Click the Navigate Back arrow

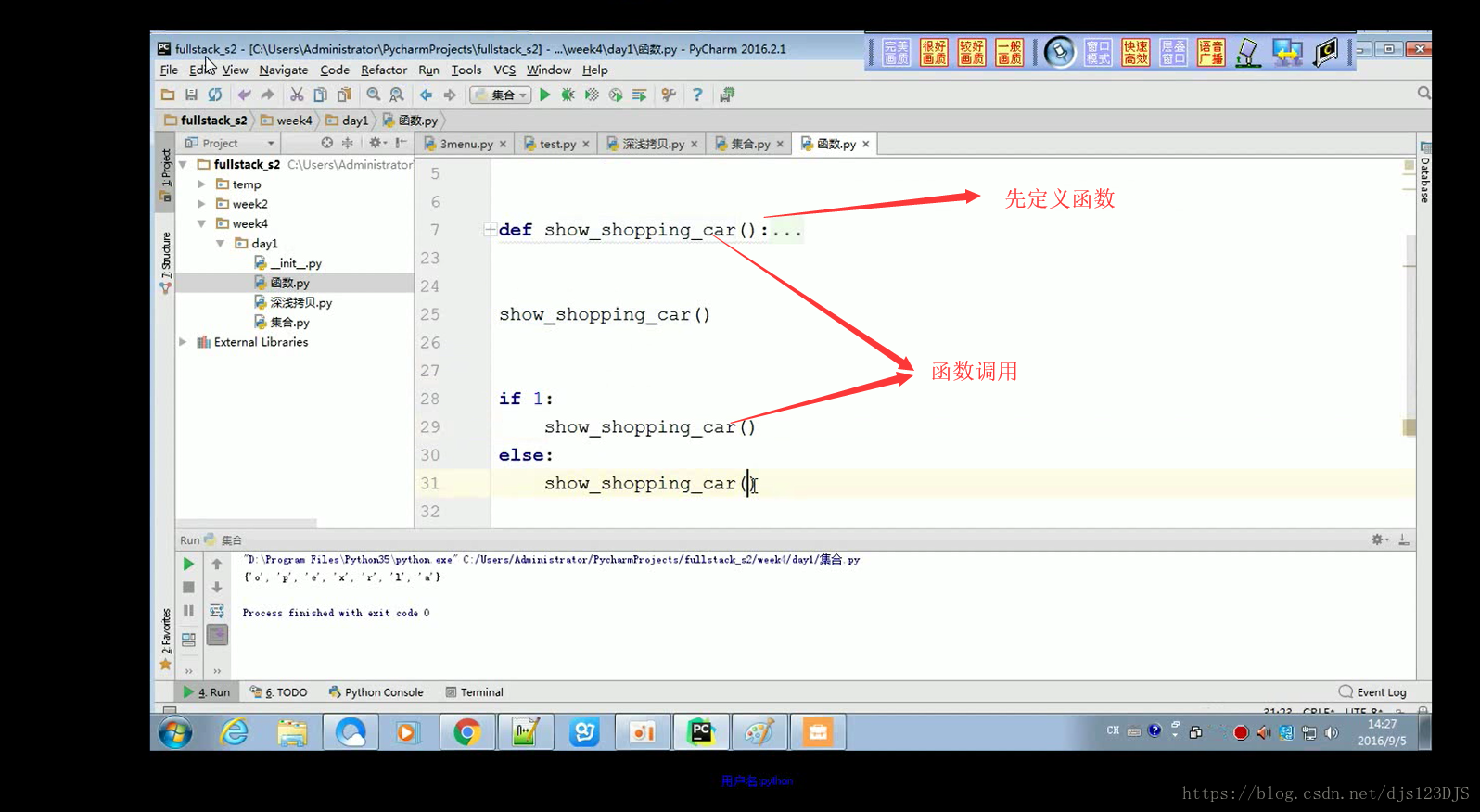426,95
